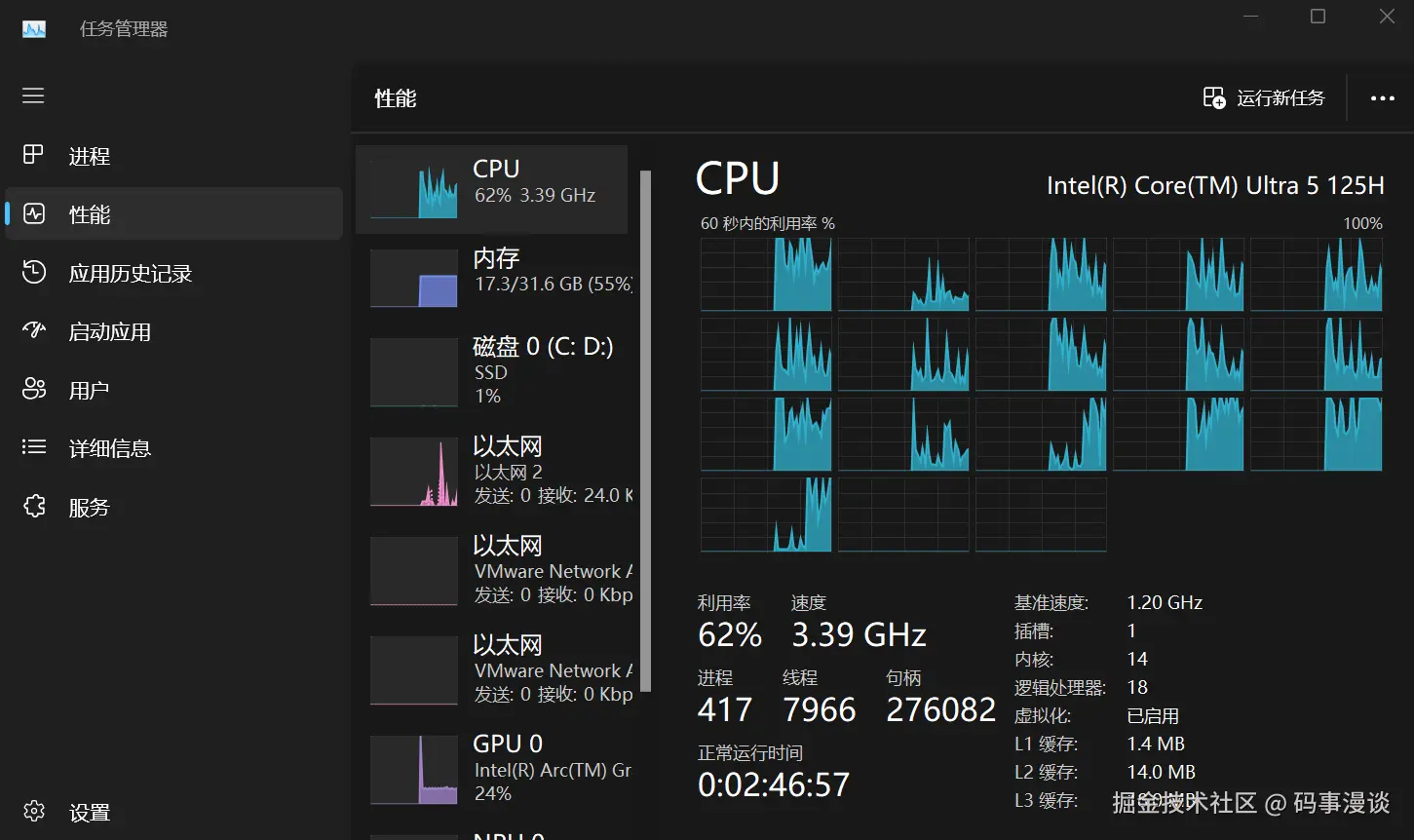The image size is (1414, 840).
Task: Open 设置 gear icon at bottom
Action: click(34, 812)
